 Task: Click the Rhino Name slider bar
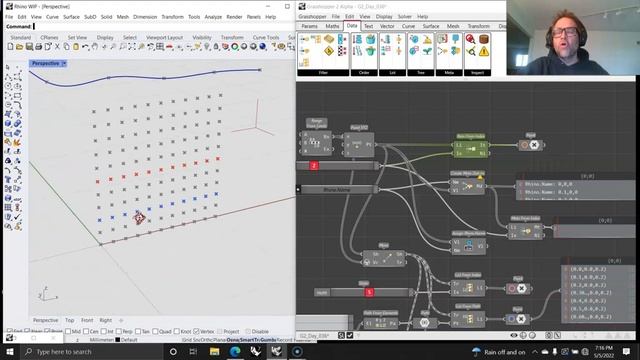pos(337,190)
